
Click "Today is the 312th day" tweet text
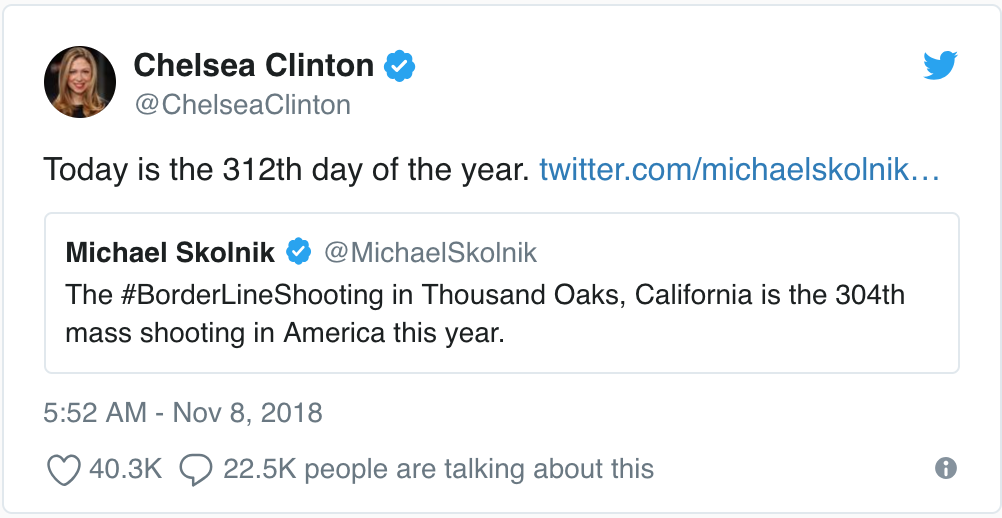(285, 170)
